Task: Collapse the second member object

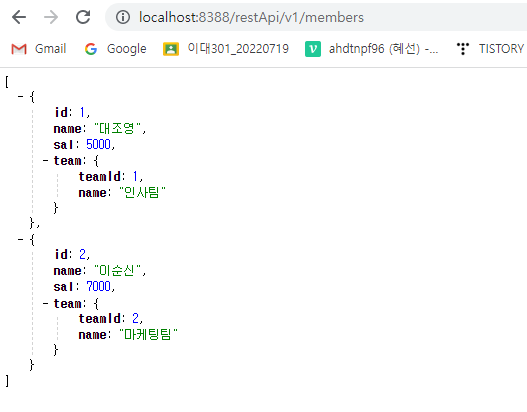Action: pos(21,240)
